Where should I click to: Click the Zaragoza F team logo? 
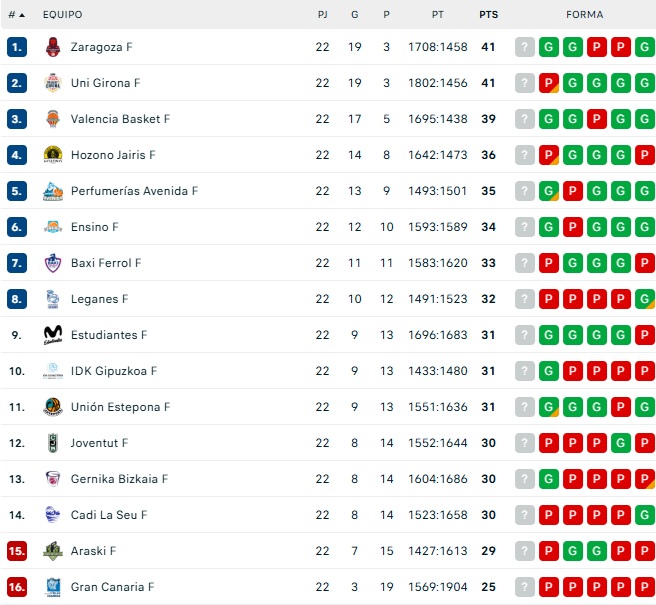(x=53, y=47)
